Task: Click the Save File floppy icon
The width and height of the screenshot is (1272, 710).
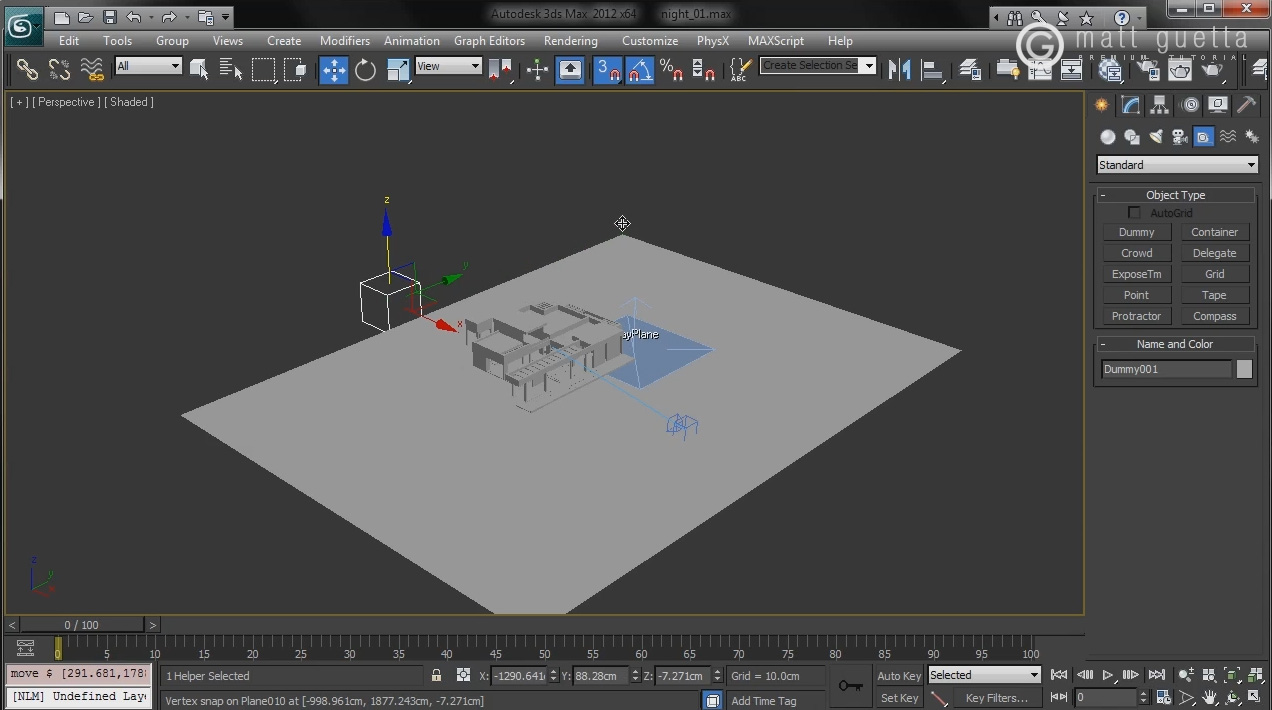Action: tap(110, 16)
